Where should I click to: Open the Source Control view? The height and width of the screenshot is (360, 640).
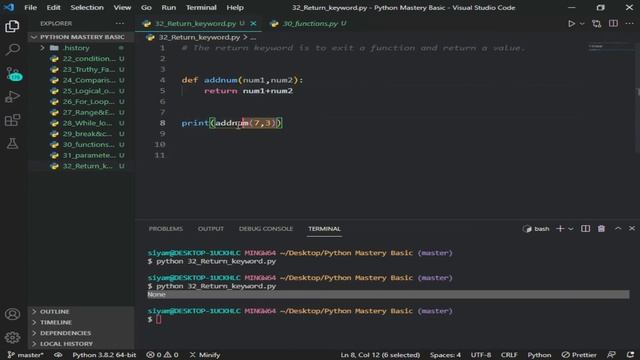pos(13,74)
